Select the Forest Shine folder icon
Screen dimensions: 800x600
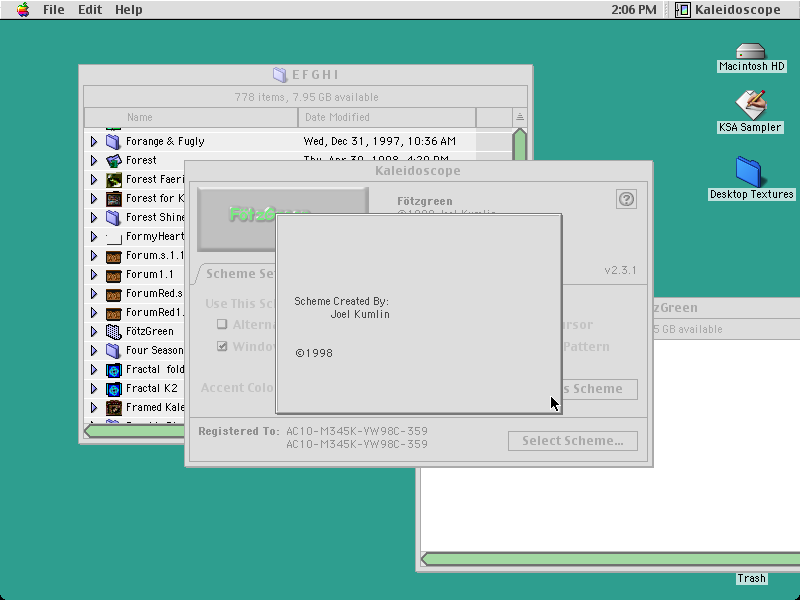tap(113, 217)
